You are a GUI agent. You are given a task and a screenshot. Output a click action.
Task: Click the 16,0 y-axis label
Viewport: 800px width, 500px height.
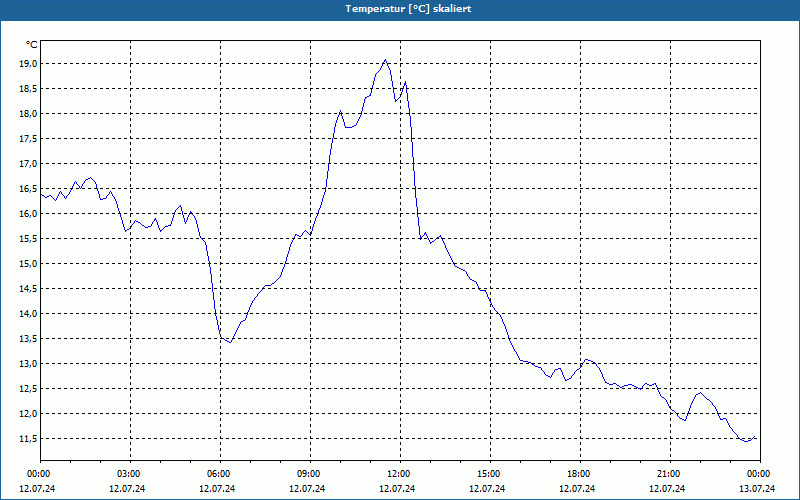pyautogui.click(x=28, y=214)
